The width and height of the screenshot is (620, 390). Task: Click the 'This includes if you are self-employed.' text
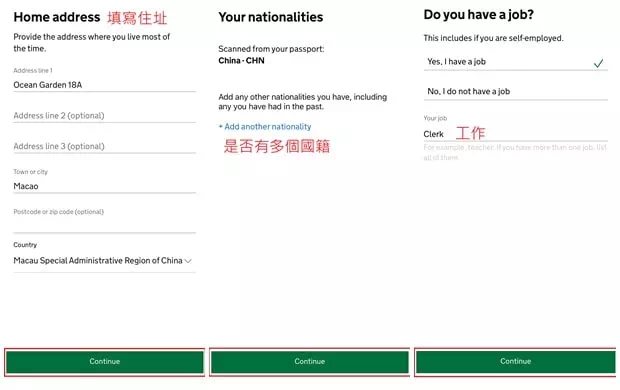493,38
